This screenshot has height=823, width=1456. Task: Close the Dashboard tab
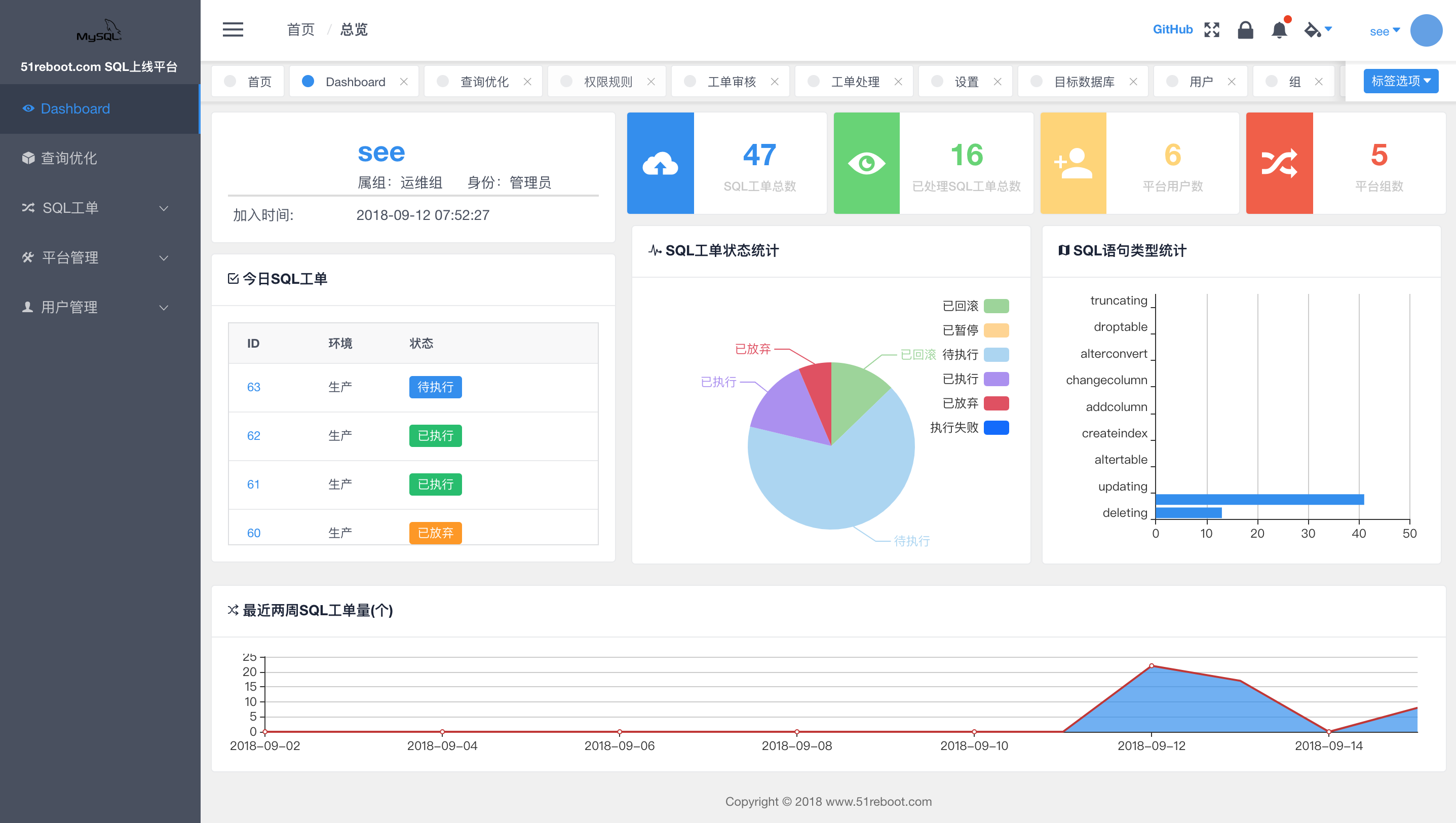click(404, 82)
